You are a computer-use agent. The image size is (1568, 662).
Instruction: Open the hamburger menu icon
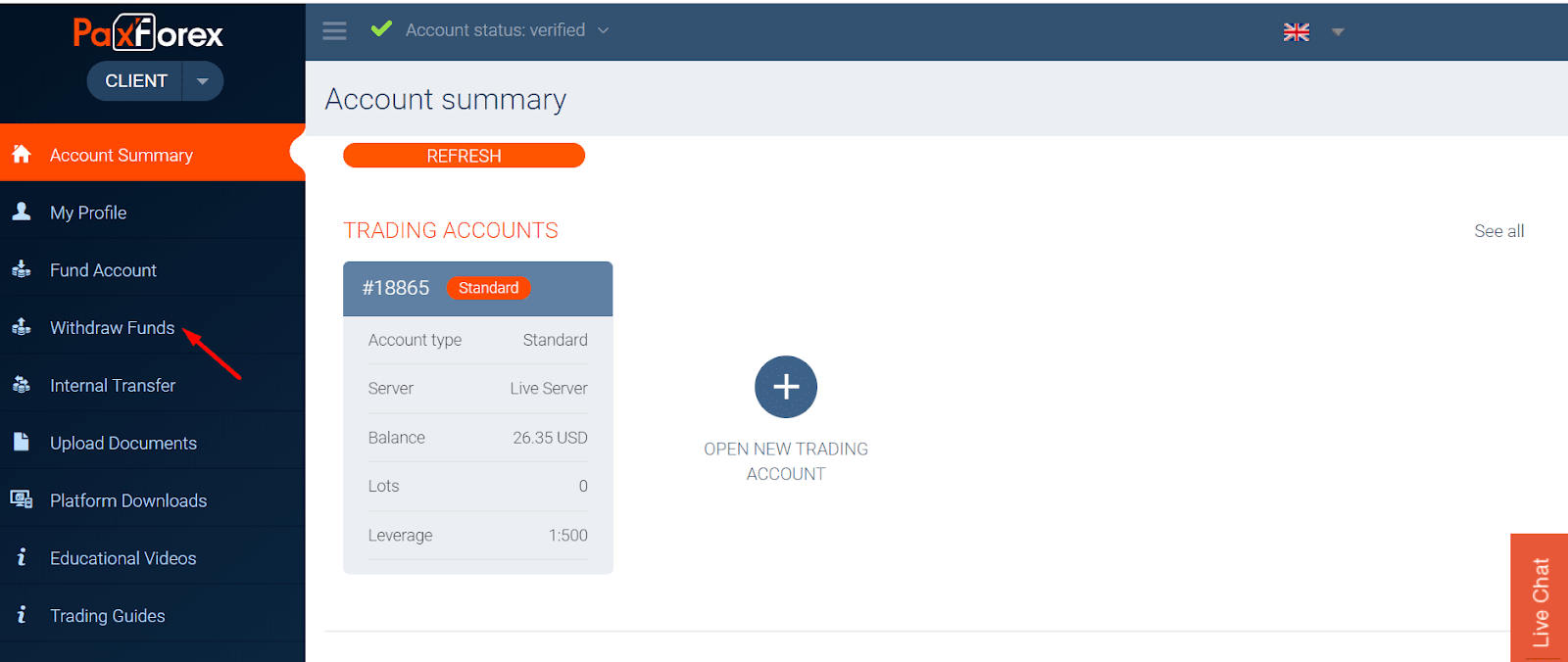tap(334, 30)
